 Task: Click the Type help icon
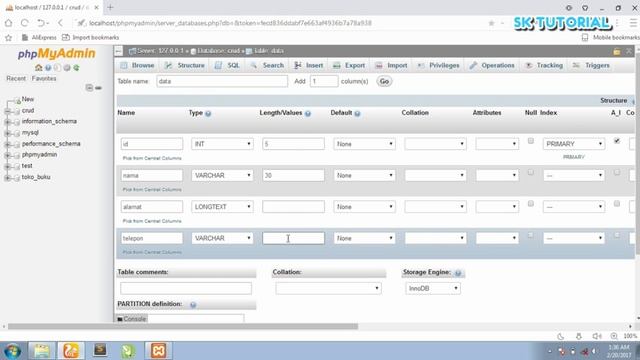208,113
